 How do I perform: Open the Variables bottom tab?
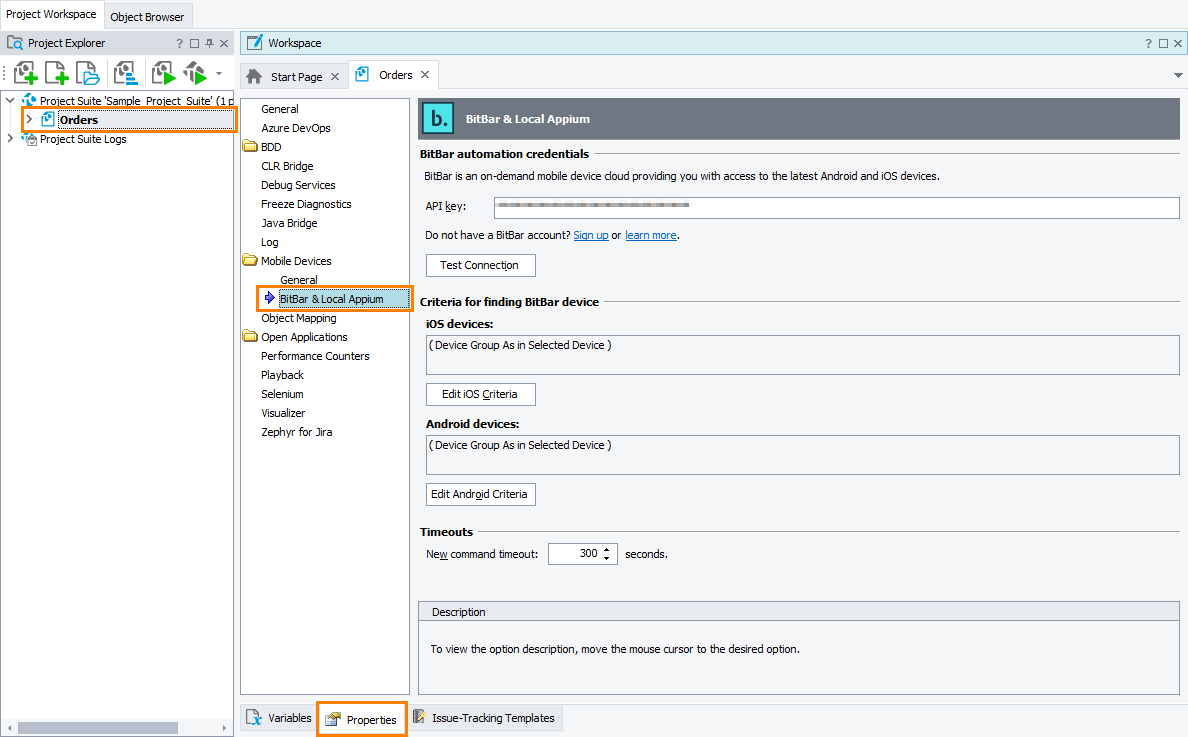(x=279, y=718)
